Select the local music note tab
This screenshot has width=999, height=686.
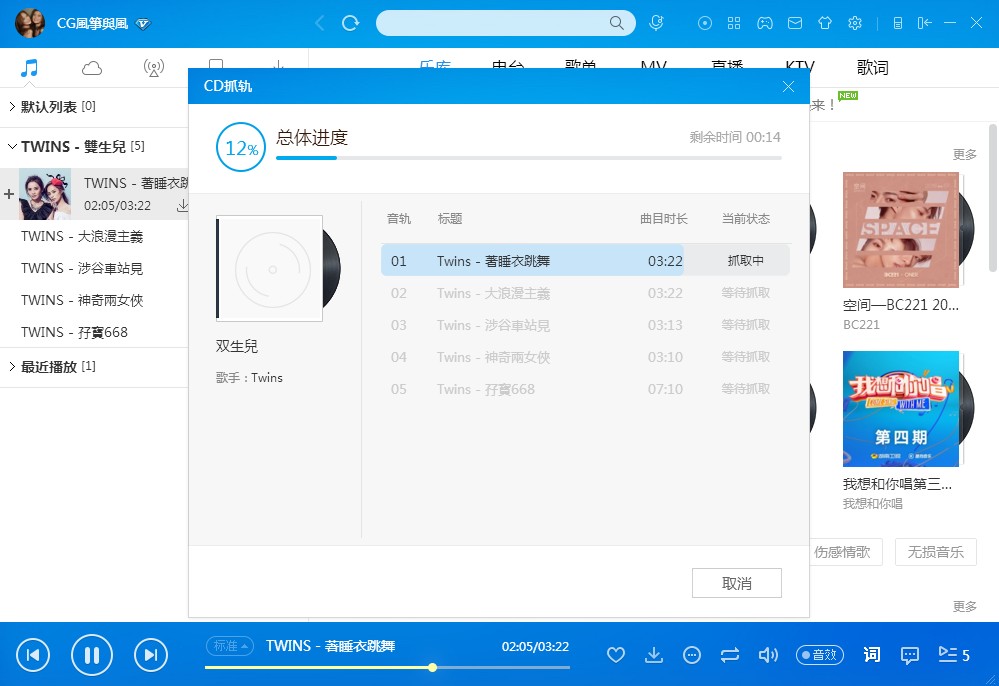pos(29,68)
